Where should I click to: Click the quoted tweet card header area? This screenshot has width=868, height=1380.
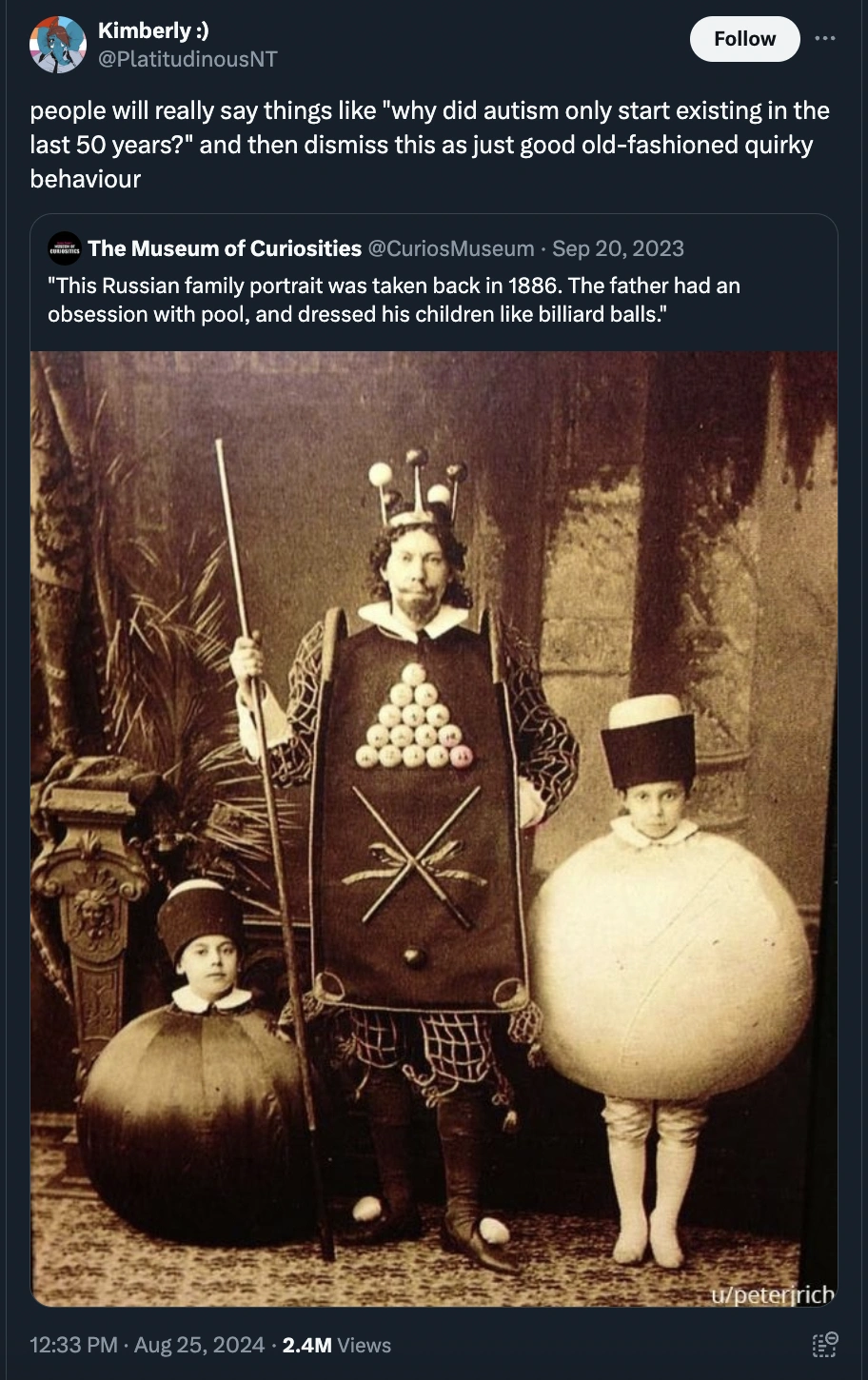coord(366,248)
